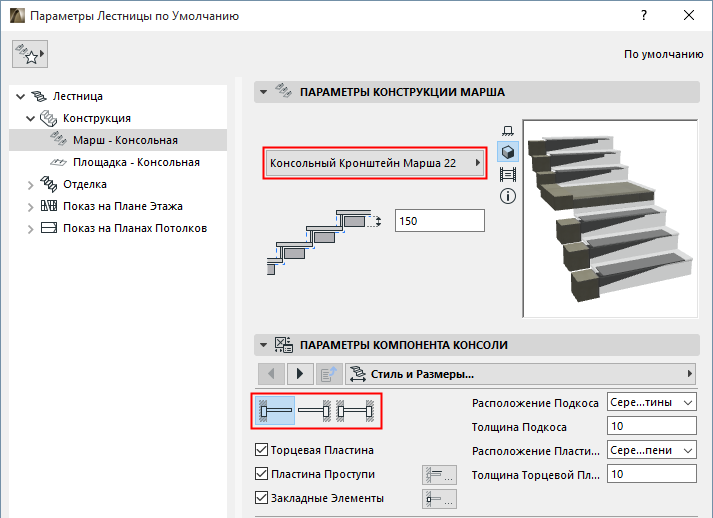Click Толщина Подкоса value field
The width and height of the screenshot is (713, 518).
coord(652,426)
